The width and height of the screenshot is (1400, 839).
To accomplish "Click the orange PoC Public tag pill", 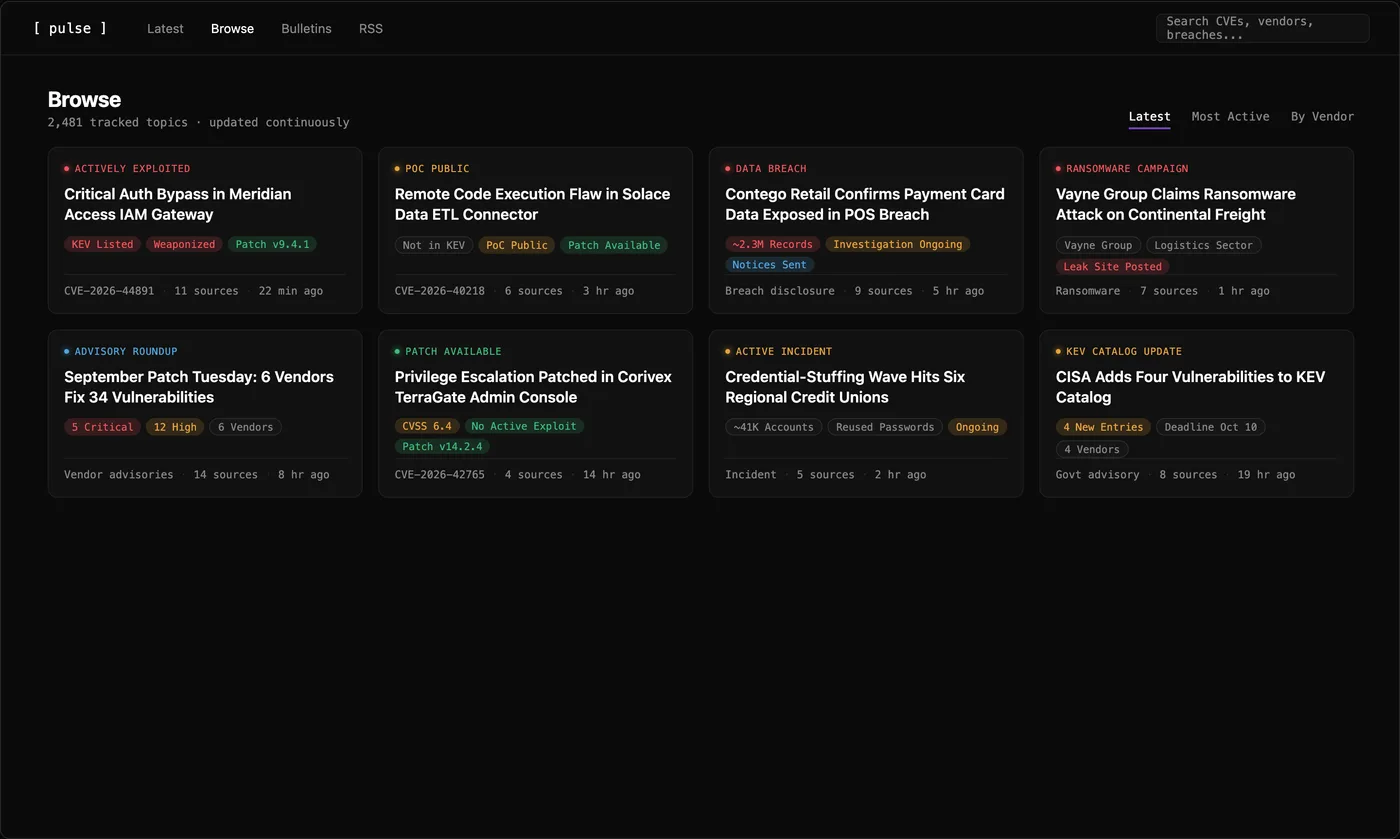I will (x=517, y=245).
